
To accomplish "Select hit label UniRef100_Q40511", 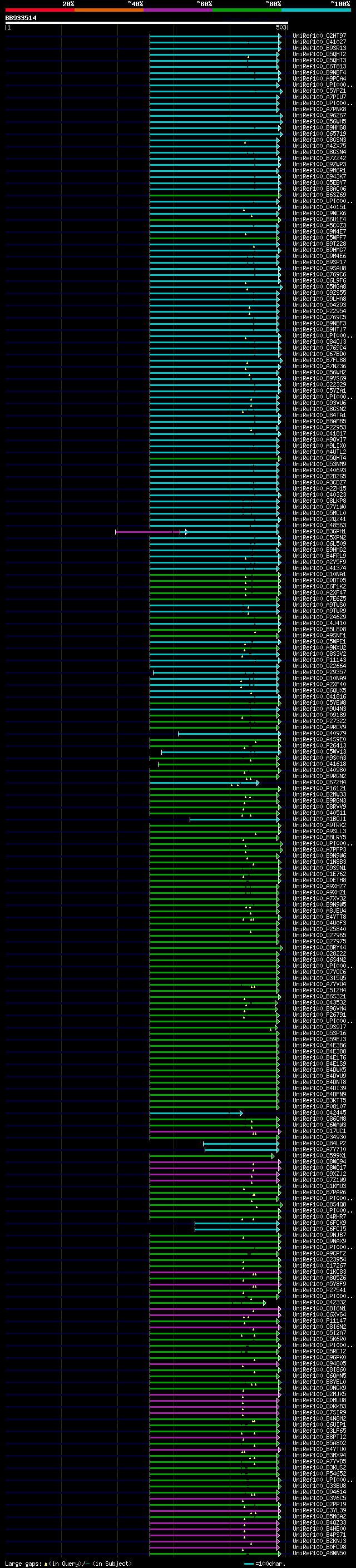I will click(x=319, y=813).
